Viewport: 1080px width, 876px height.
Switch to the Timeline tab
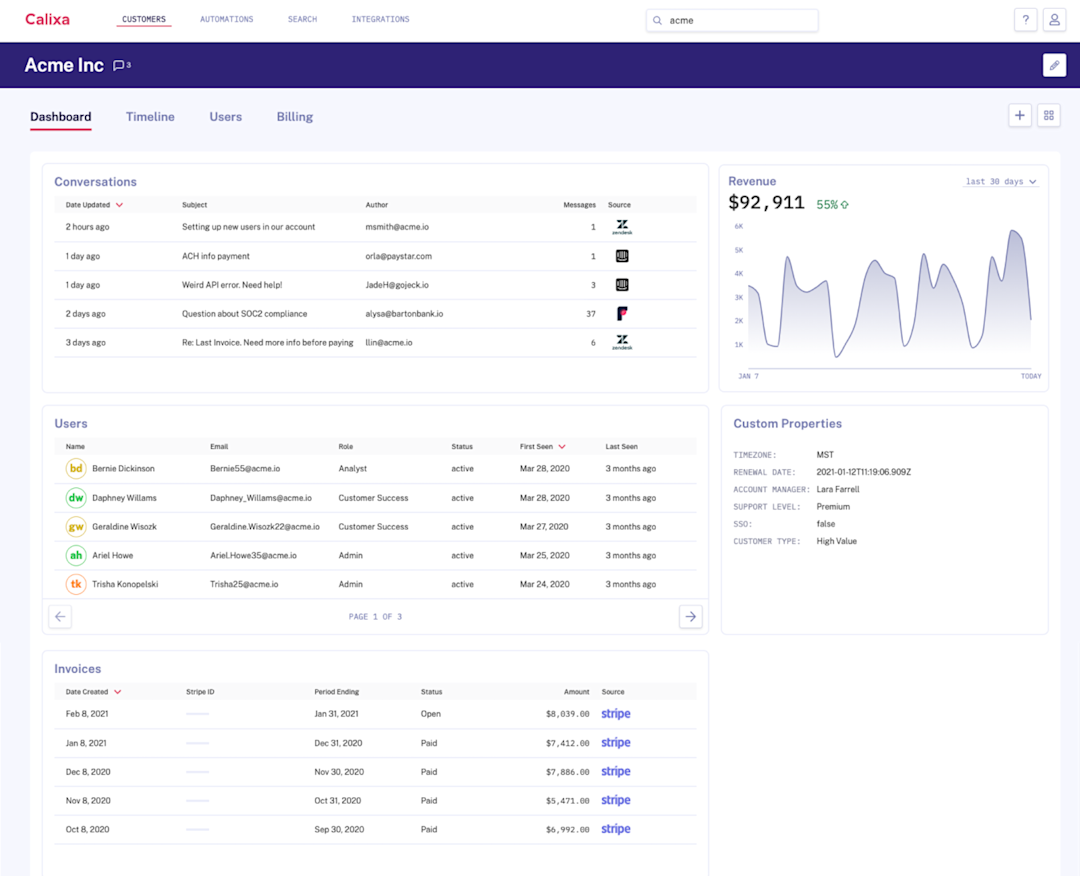click(150, 117)
